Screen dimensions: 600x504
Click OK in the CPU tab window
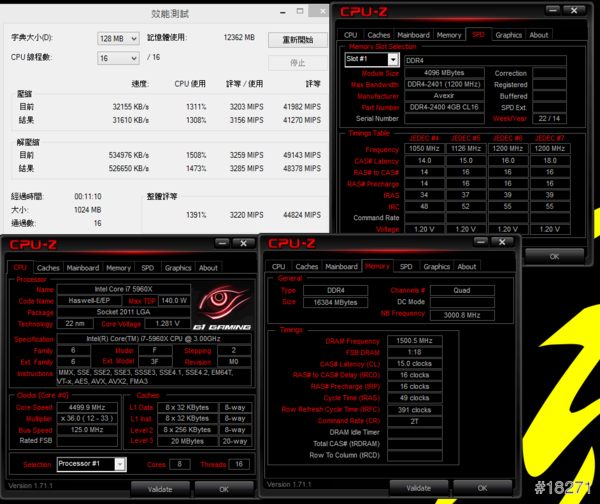coord(224,489)
